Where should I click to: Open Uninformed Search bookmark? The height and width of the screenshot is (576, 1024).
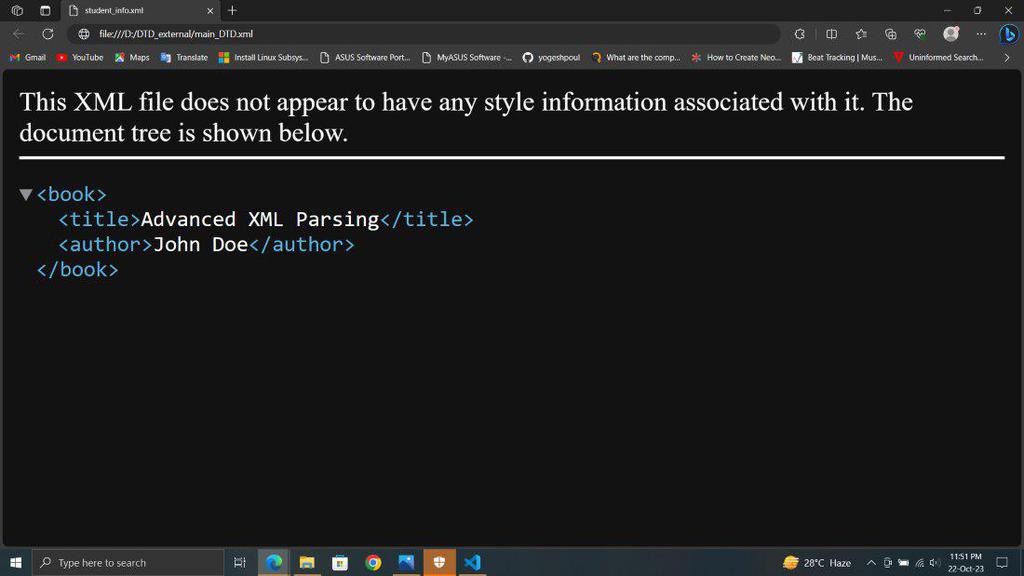(938, 57)
